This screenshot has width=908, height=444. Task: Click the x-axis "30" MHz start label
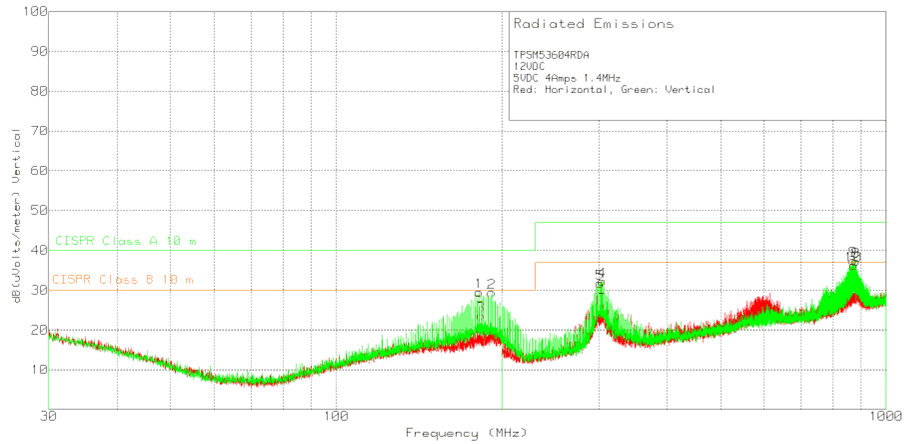[49, 417]
